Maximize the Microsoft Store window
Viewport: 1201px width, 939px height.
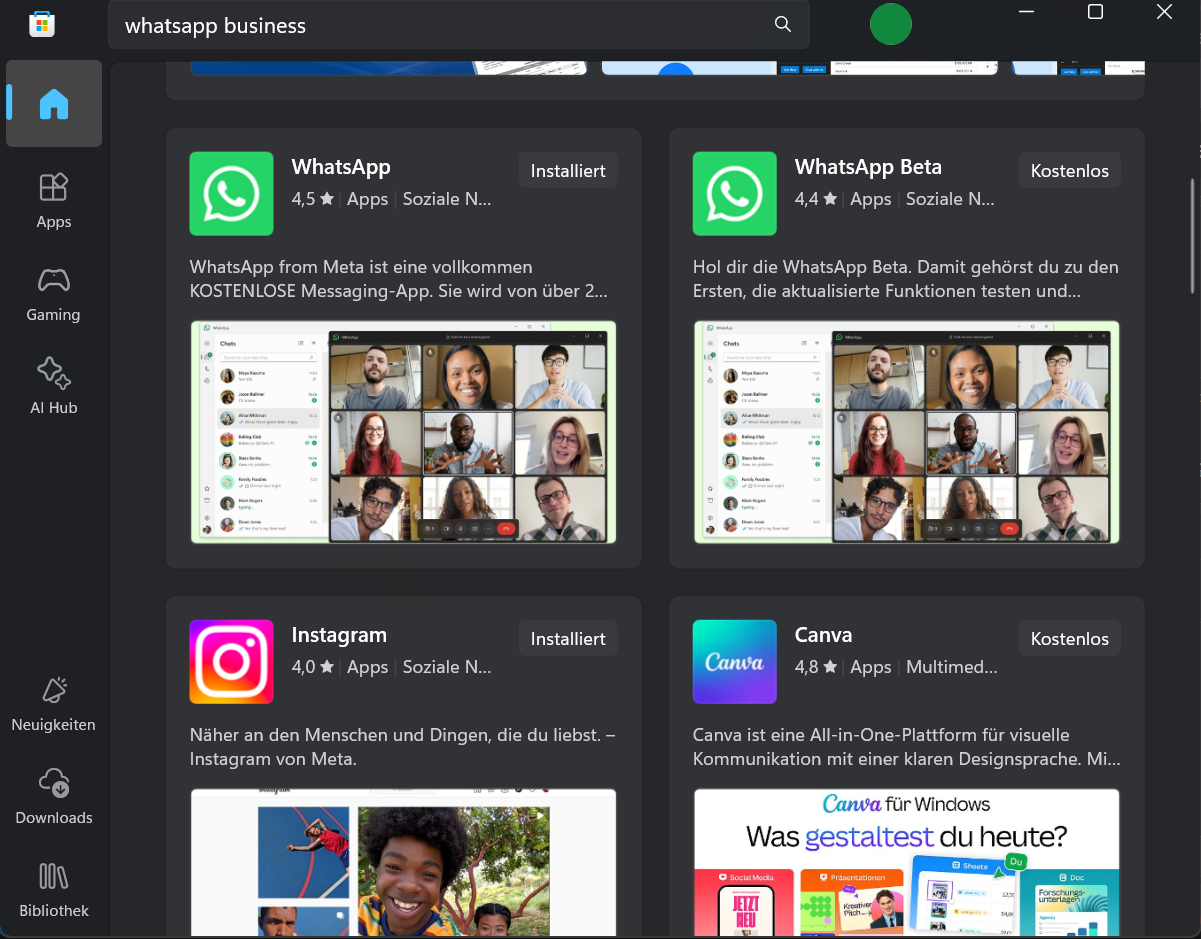coord(1095,12)
